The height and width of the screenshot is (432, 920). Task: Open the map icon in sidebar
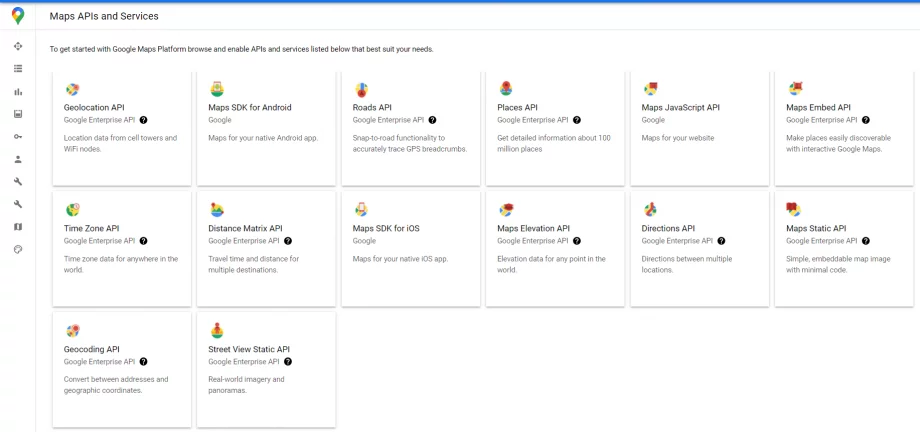coord(18,227)
